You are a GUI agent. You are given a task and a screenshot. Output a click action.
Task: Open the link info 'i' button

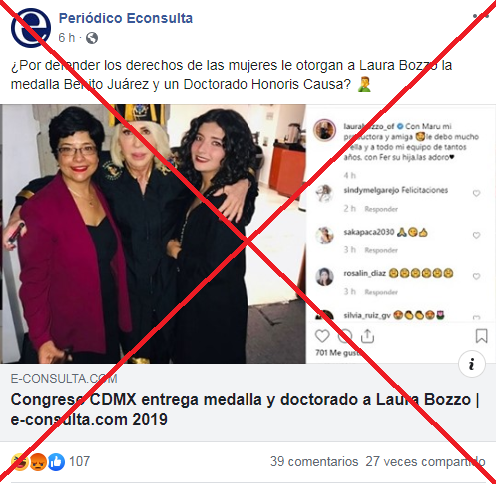pyautogui.click(x=472, y=364)
